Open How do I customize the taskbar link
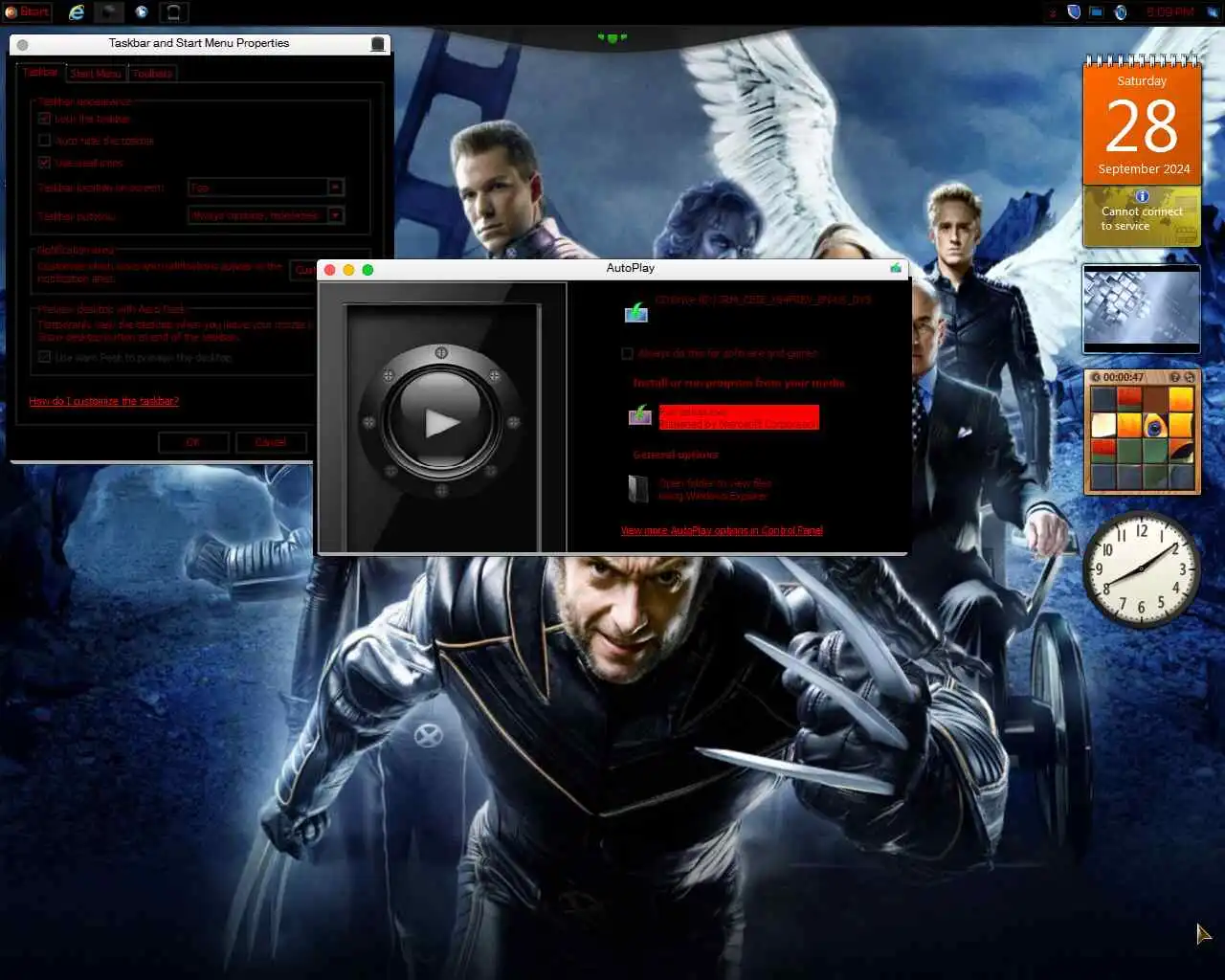1225x980 pixels. click(103, 401)
